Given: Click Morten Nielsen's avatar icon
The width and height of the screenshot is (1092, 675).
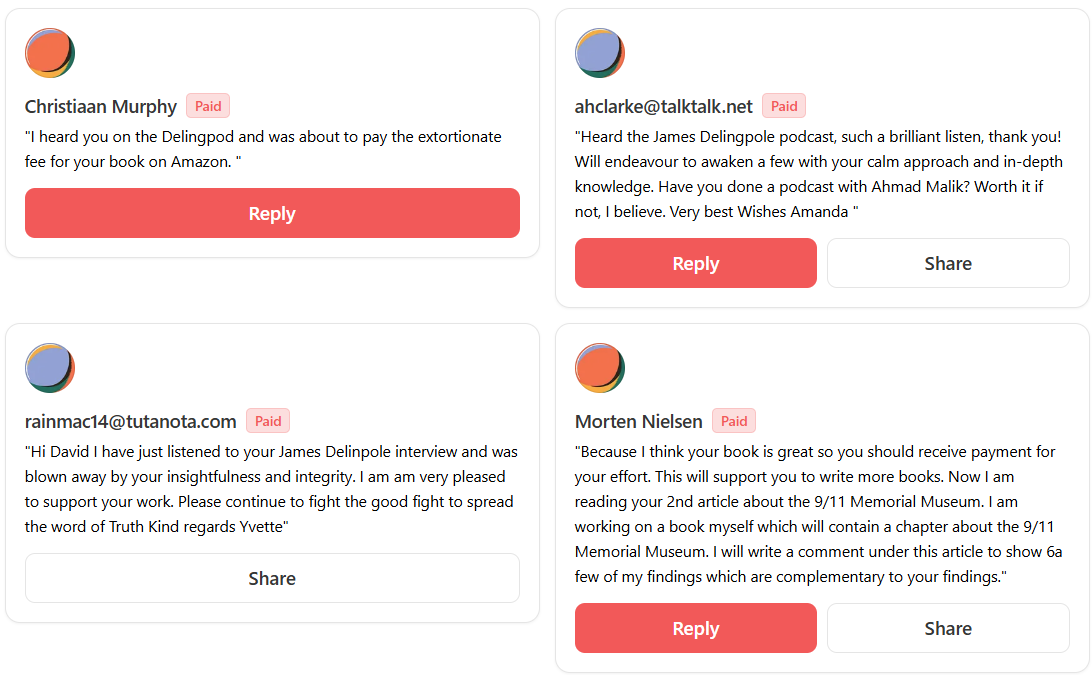Looking at the screenshot, I should pos(600,368).
